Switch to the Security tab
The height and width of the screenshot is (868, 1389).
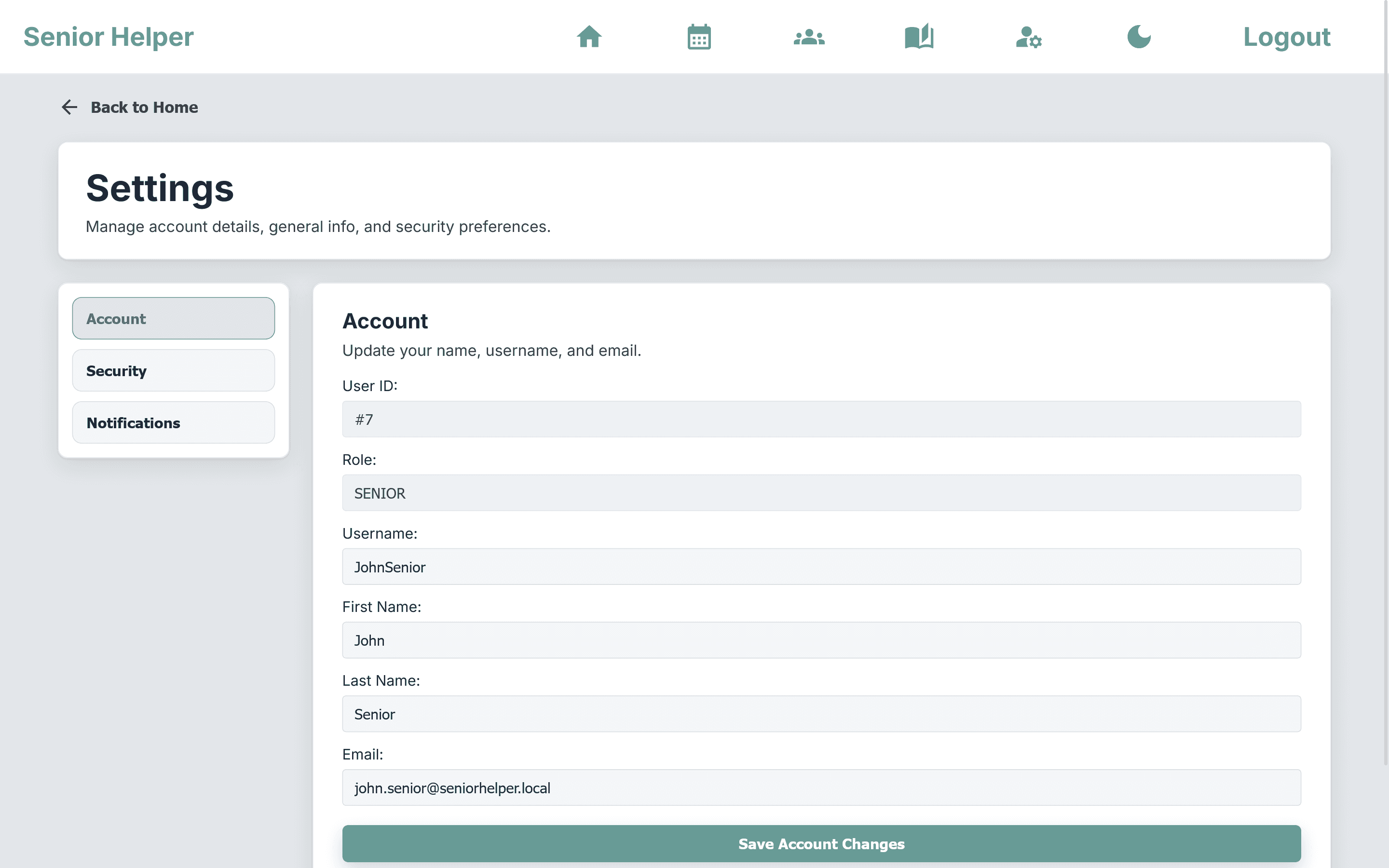(173, 370)
